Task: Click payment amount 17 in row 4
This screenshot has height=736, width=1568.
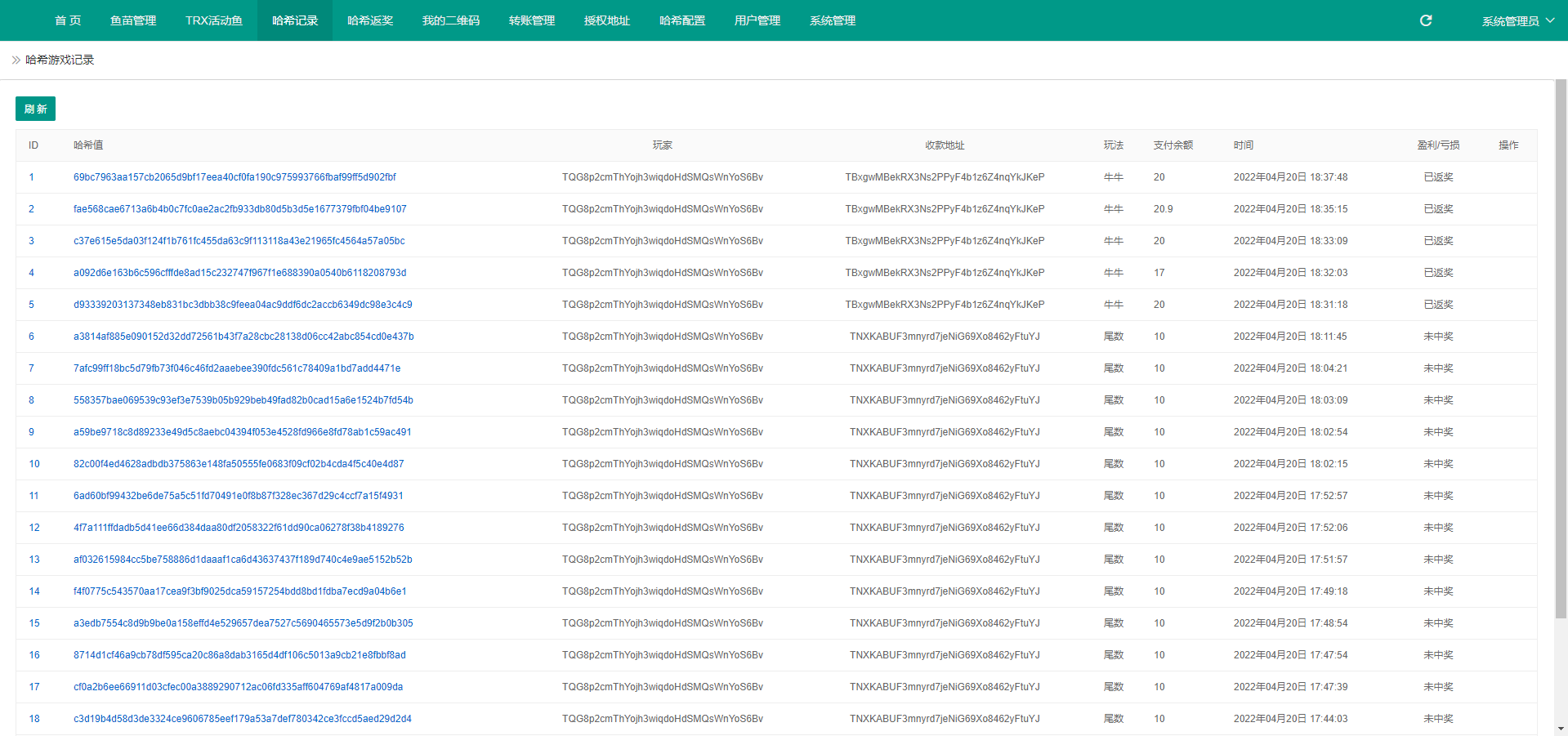Action: click(1159, 273)
